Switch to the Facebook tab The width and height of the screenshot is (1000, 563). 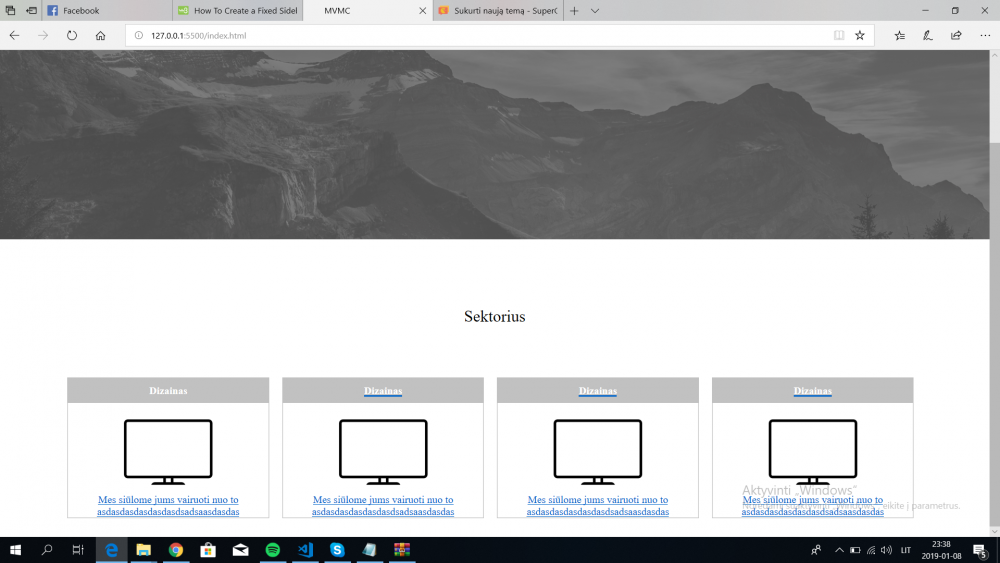(107, 11)
